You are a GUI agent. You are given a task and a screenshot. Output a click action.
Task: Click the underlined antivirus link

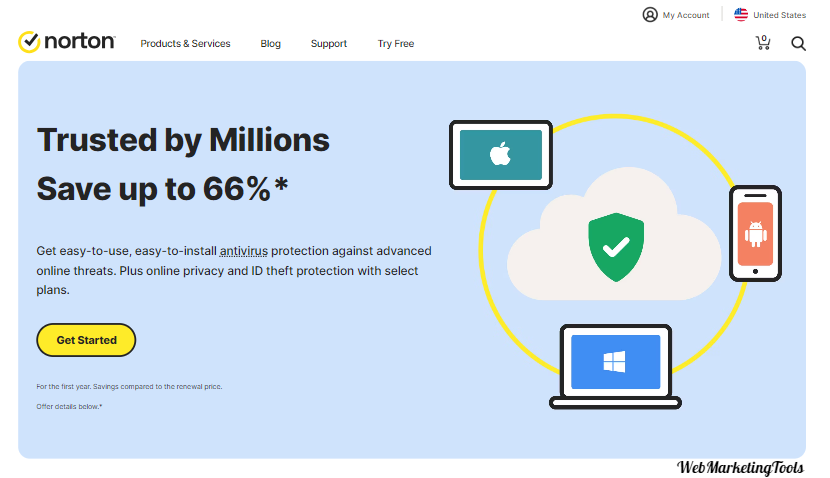coord(244,251)
